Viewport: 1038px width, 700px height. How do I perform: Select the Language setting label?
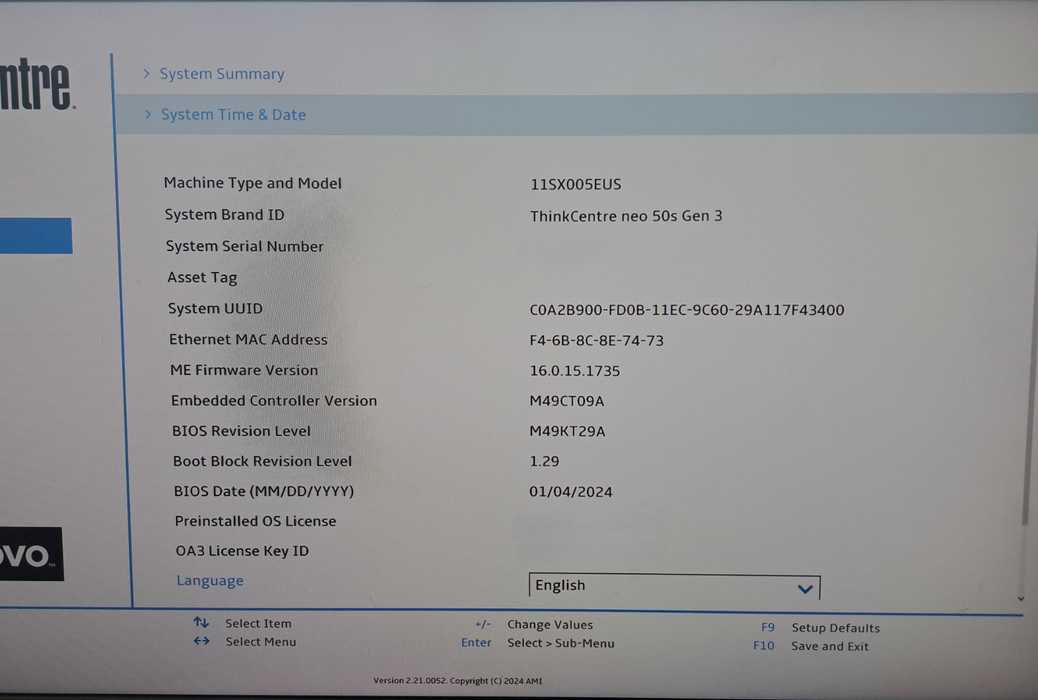210,581
